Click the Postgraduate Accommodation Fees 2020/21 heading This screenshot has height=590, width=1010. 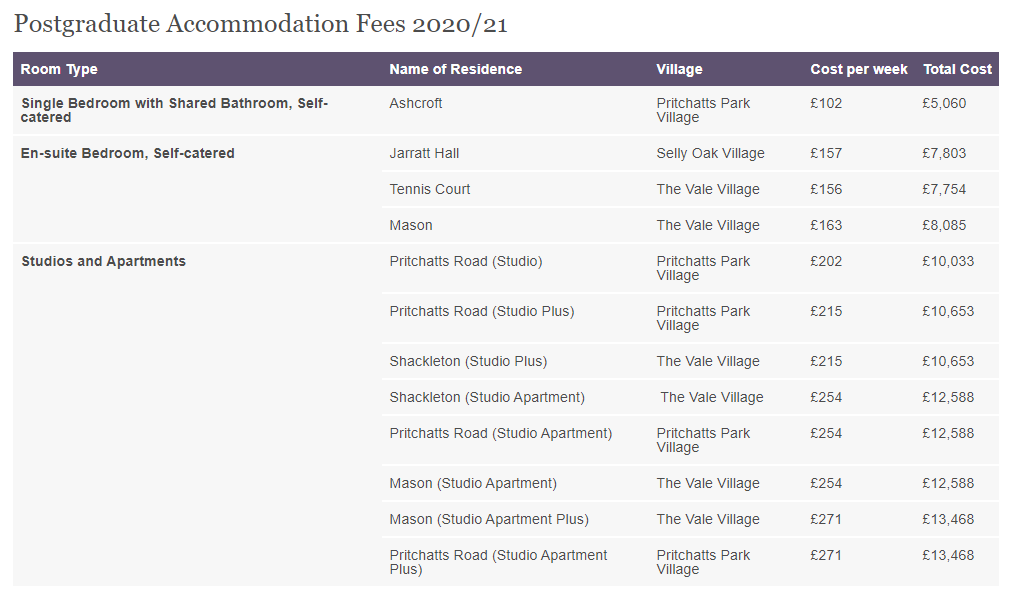pyautogui.click(x=261, y=24)
